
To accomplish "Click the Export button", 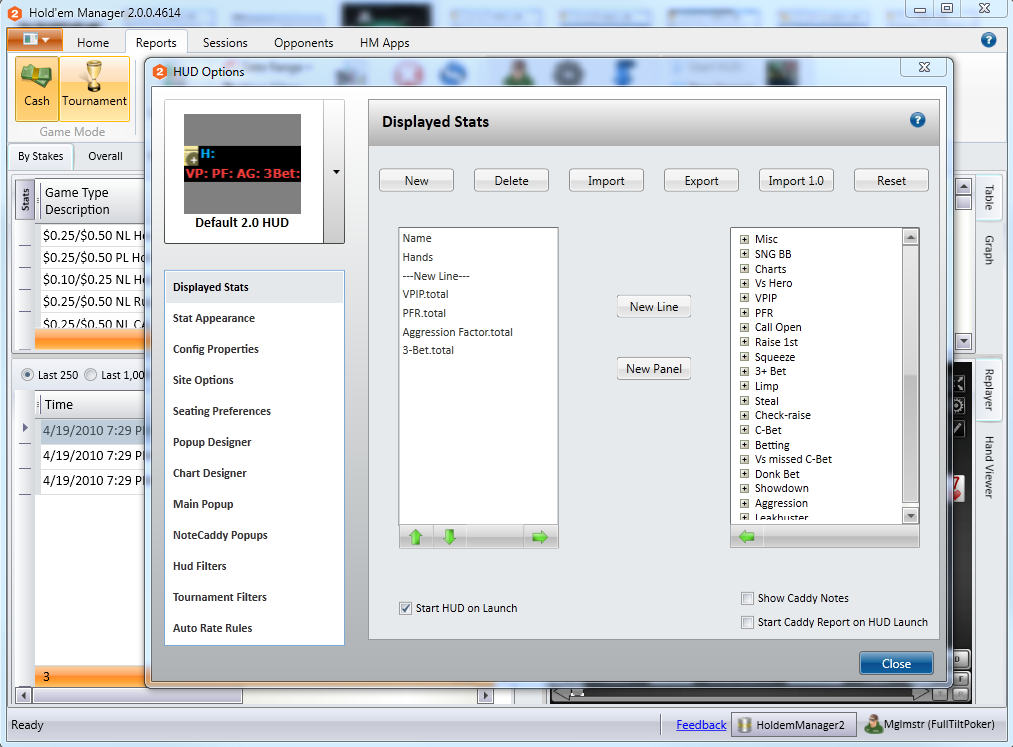I will click(701, 181).
